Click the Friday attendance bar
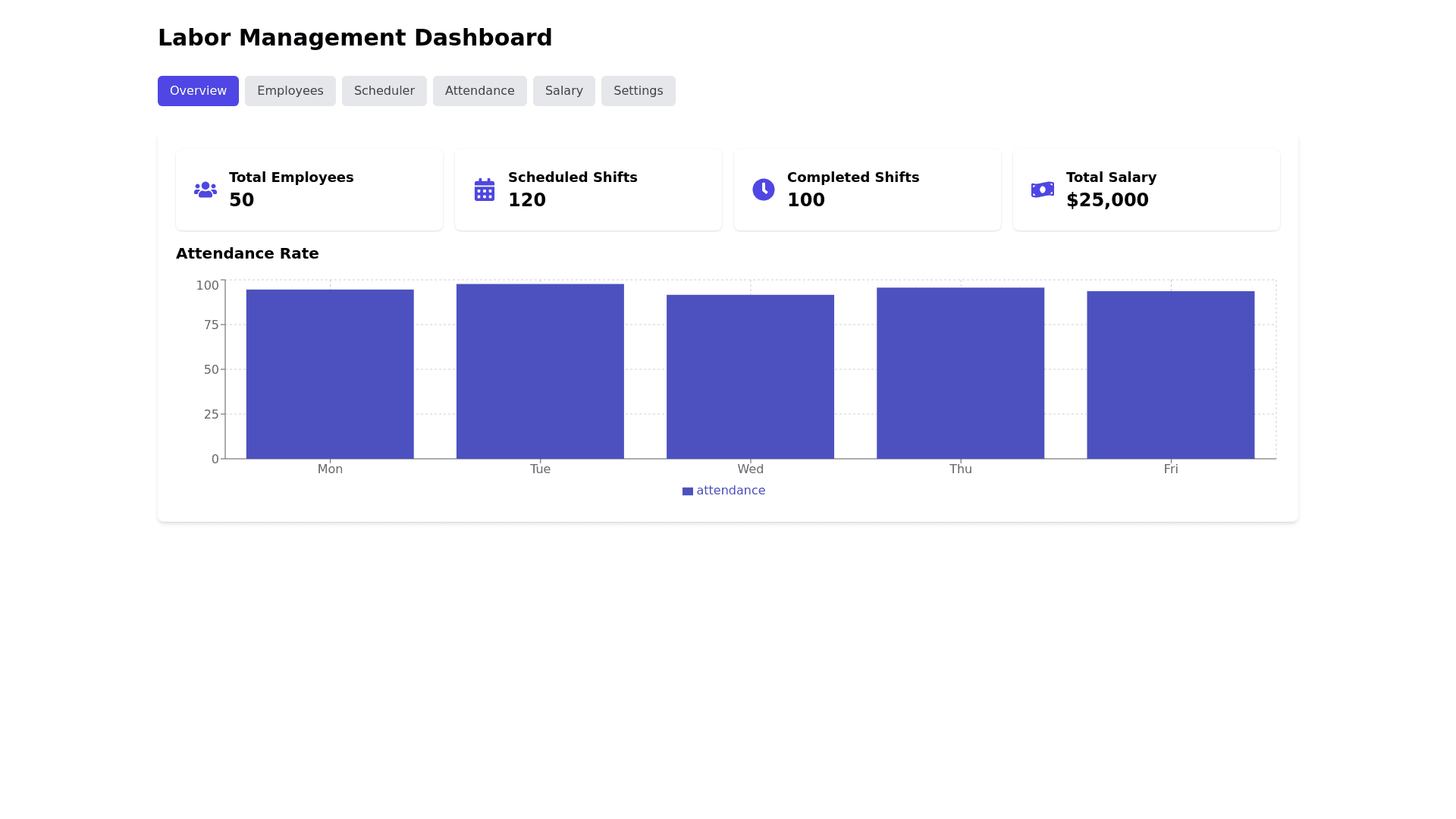Viewport: 1456px width, 819px height. (x=1170, y=375)
